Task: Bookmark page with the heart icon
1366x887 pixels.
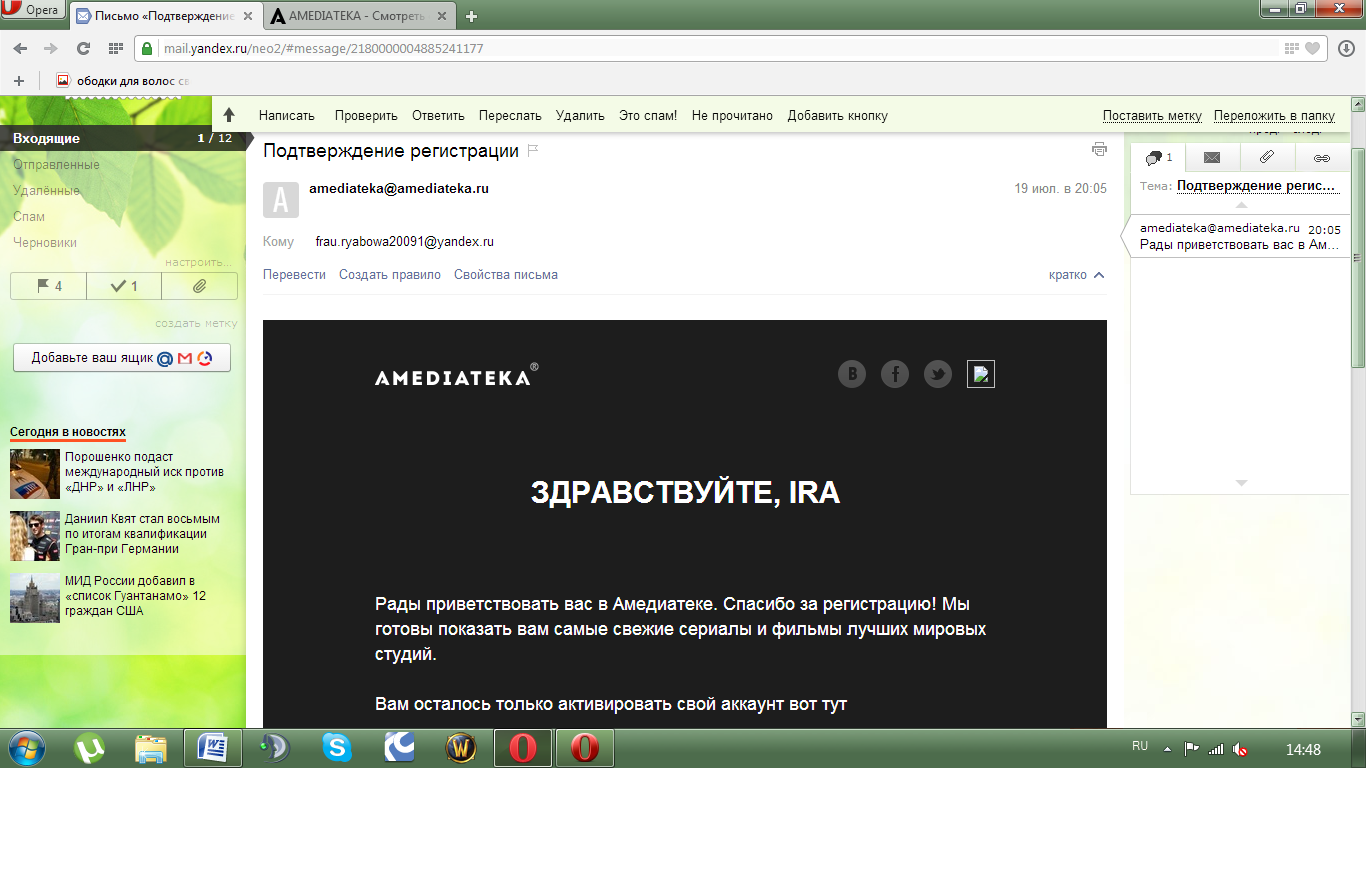Action: click(1312, 48)
